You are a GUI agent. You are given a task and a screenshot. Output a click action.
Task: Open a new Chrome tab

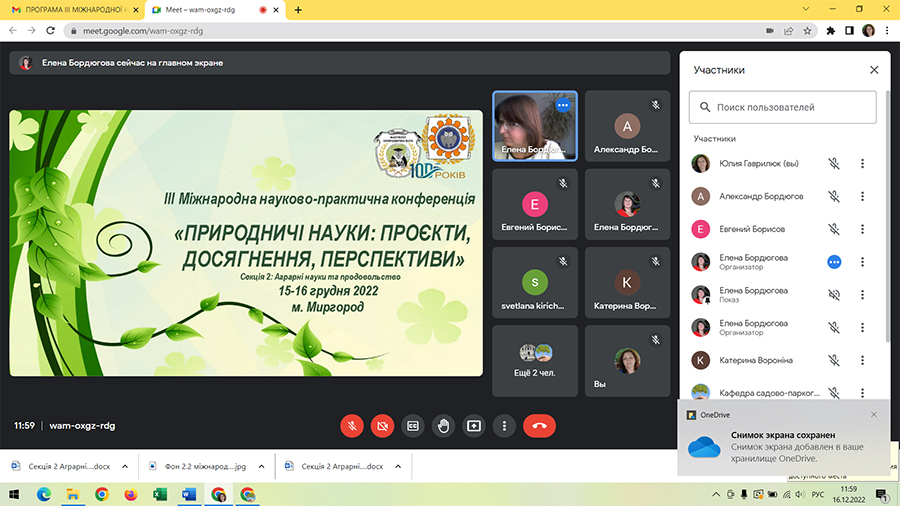298,9
